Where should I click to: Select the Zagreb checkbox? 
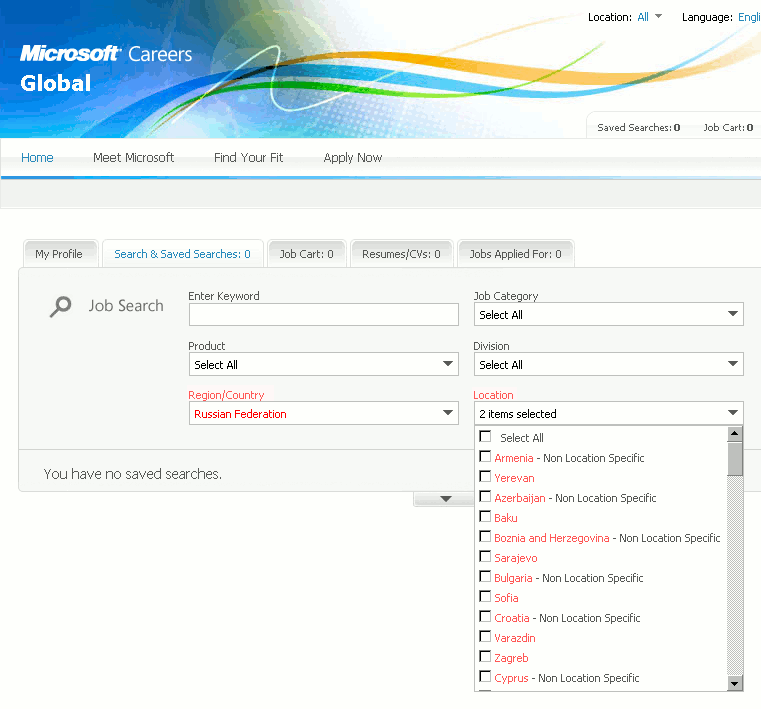coord(486,657)
